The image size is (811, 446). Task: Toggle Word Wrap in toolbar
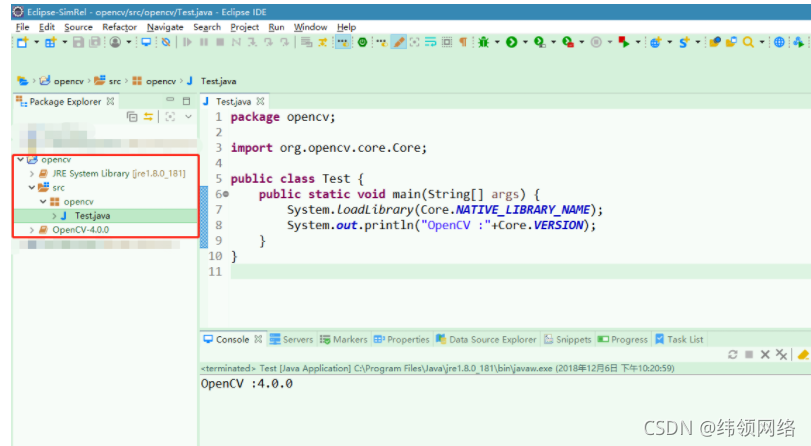pos(430,42)
